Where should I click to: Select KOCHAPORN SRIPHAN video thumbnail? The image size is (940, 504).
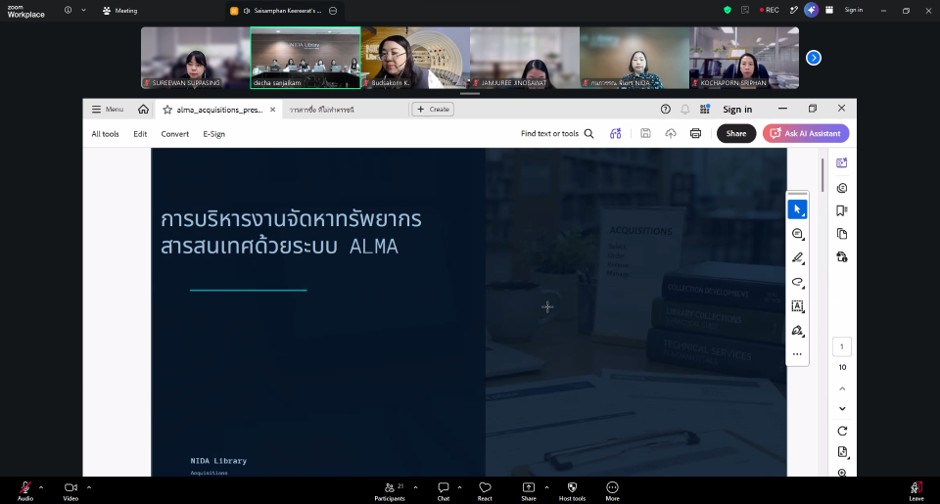pyautogui.click(x=744, y=58)
